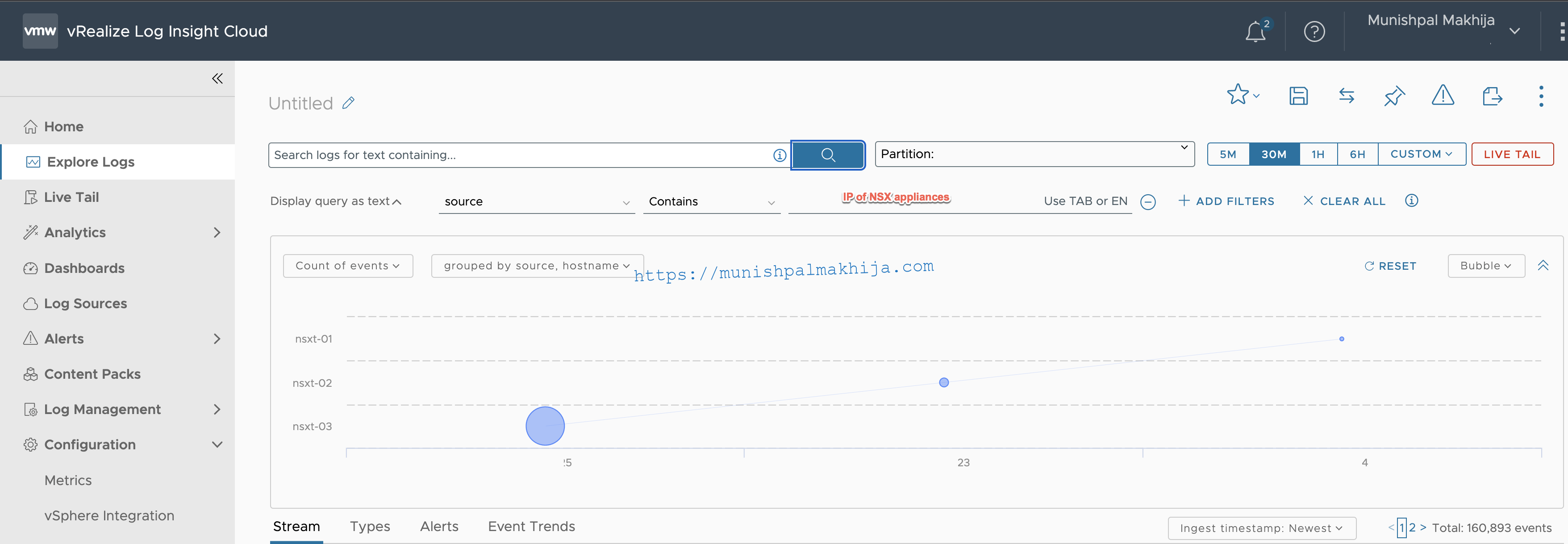Click ADD FILTERS

click(1226, 201)
